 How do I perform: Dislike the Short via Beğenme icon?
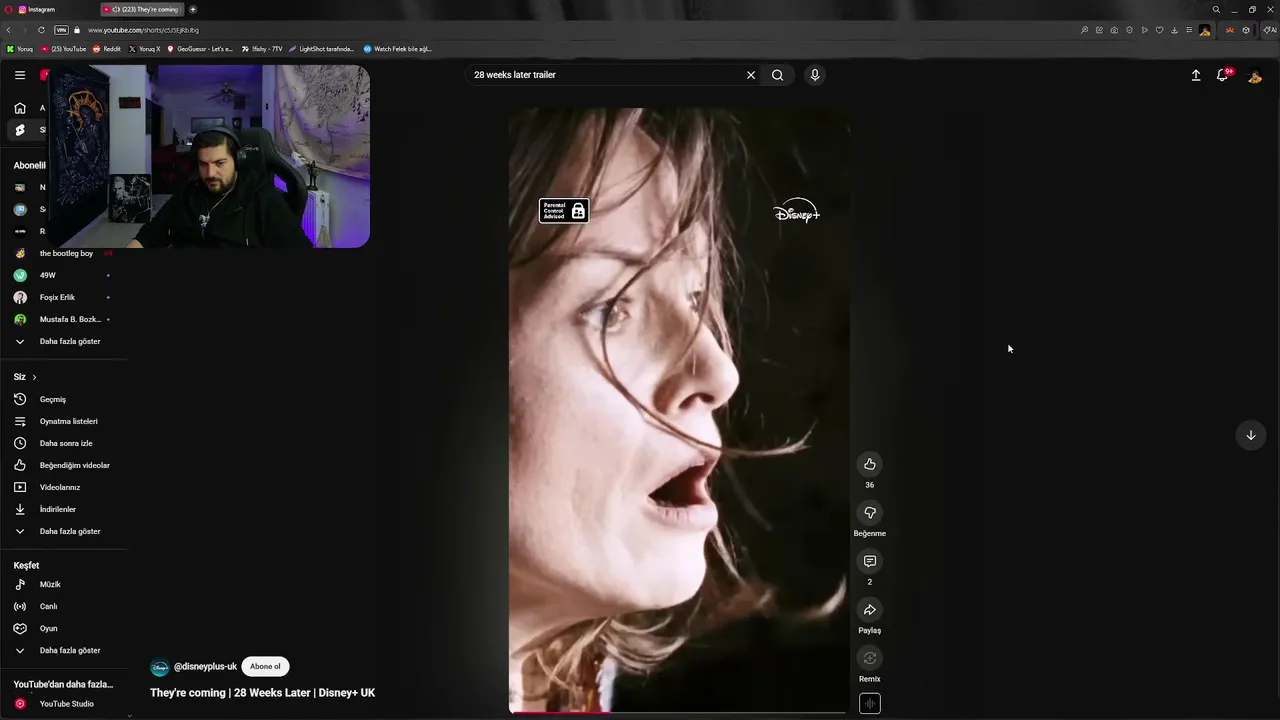tap(870, 513)
